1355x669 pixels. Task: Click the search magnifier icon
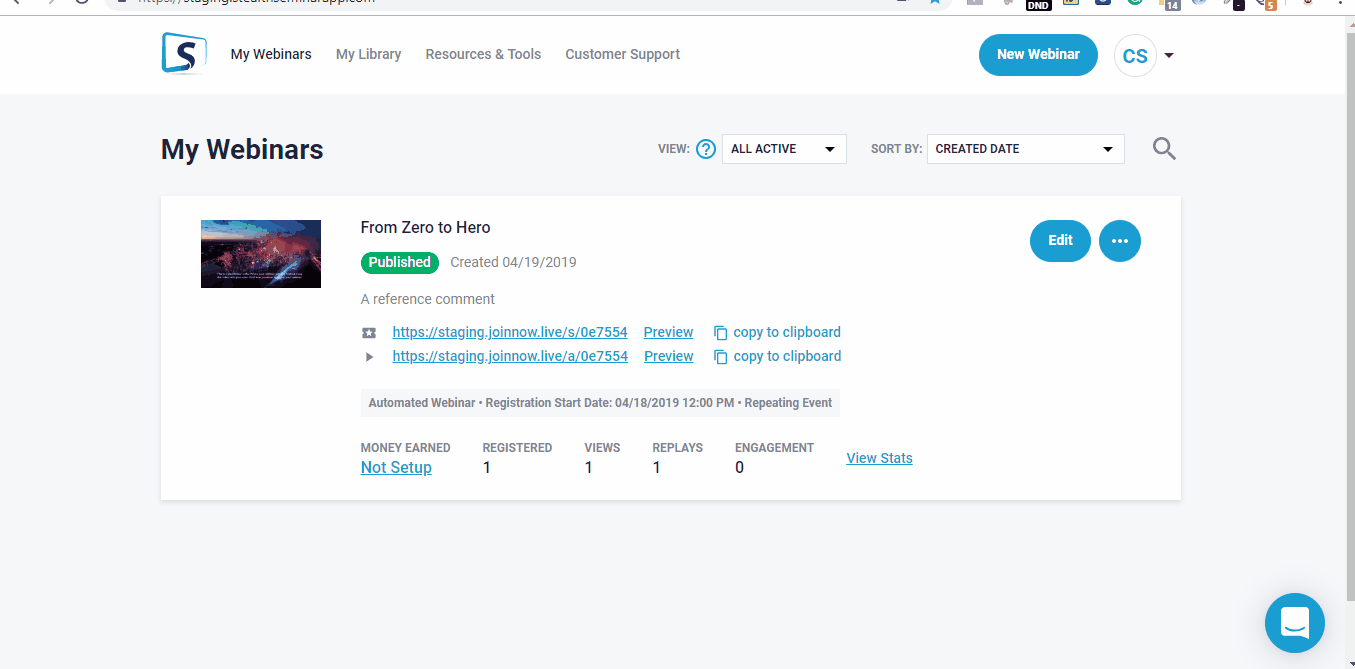click(1164, 149)
